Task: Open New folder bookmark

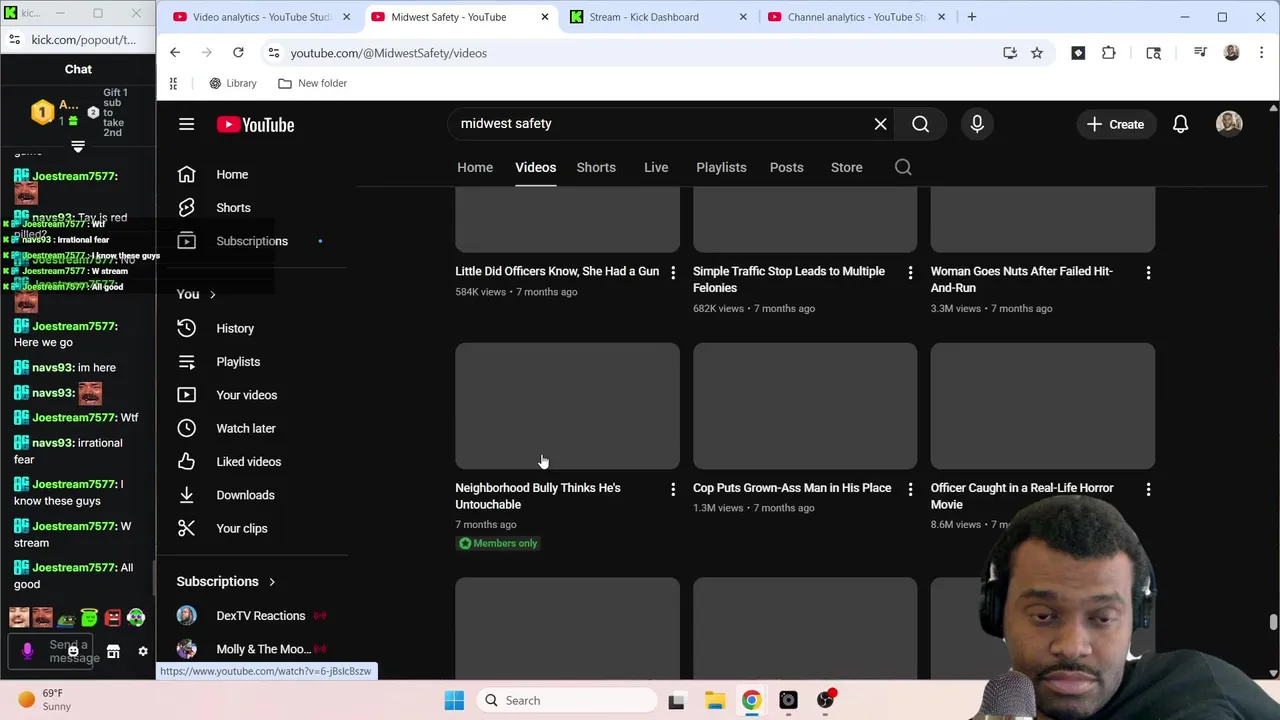Action: [312, 83]
